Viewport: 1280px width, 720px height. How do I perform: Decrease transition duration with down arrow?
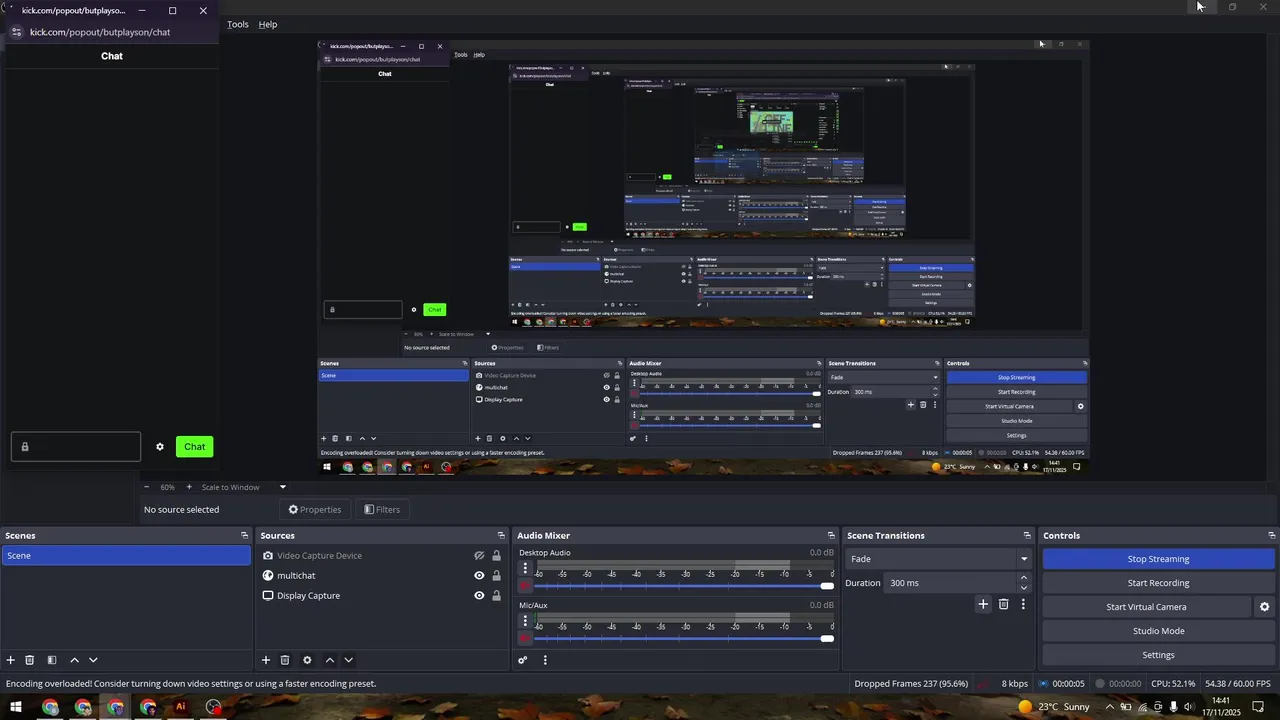click(1023, 588)
